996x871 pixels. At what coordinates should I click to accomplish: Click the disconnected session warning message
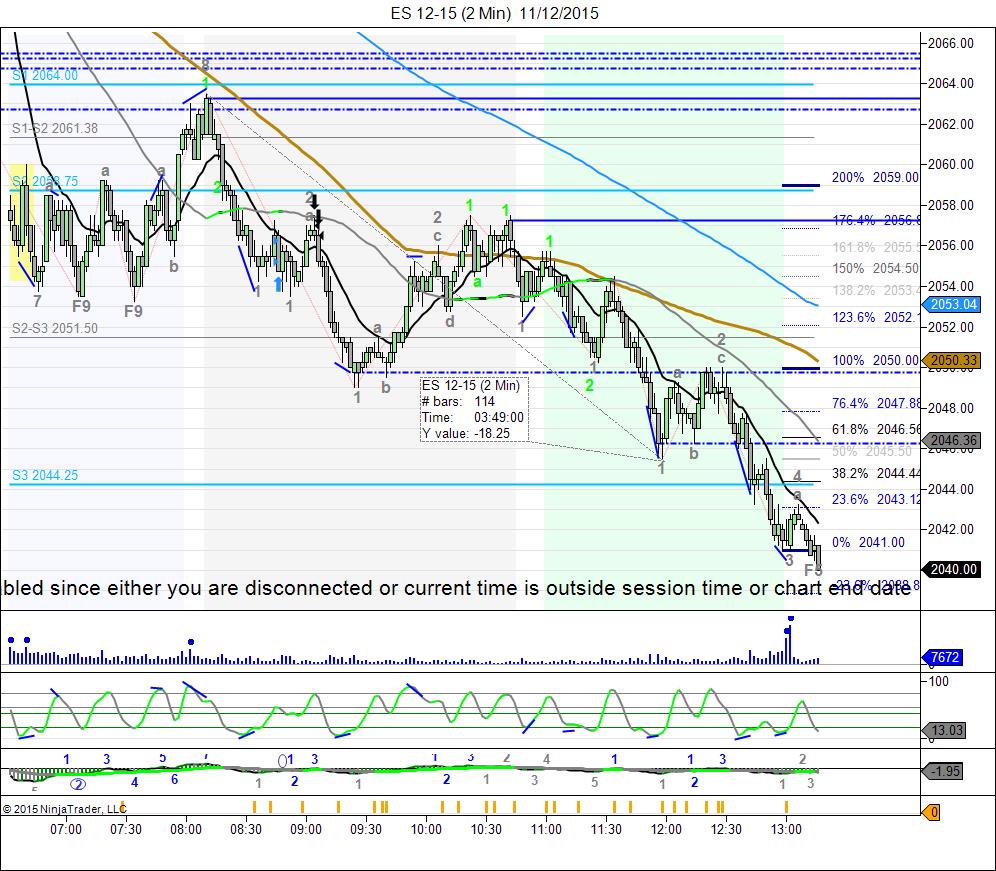point(456,588)
